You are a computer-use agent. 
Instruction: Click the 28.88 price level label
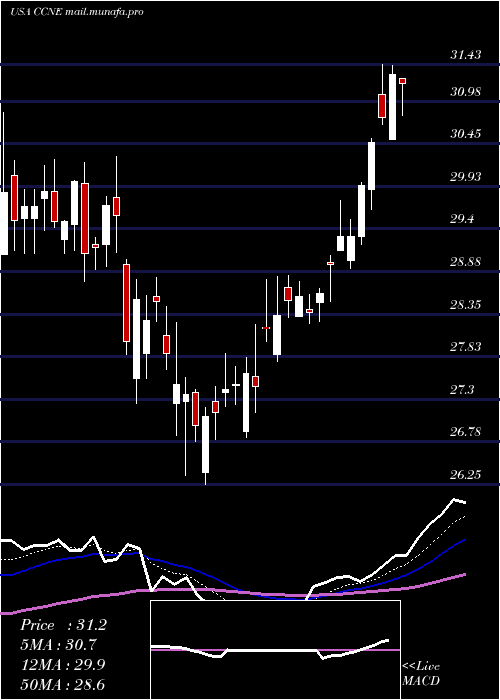[466, 261]
